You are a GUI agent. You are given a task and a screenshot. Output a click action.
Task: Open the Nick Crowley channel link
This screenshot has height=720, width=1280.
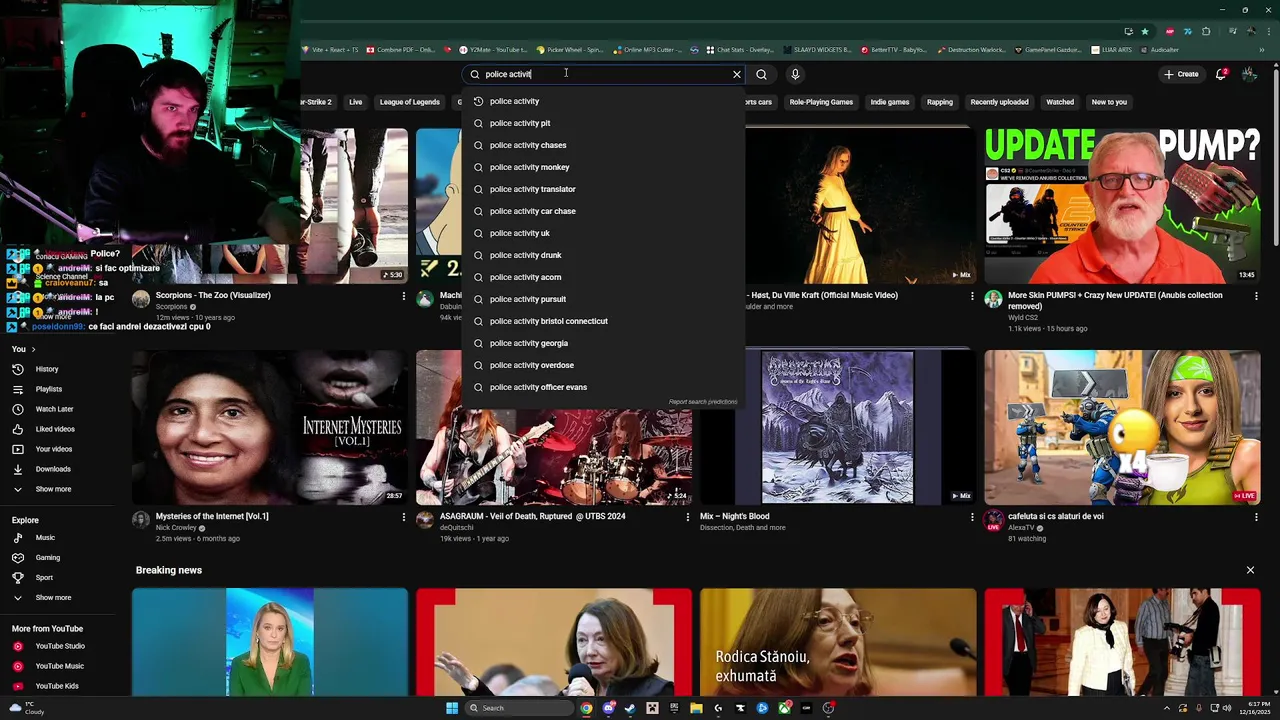pyautogui.click(x=176, y=528)
